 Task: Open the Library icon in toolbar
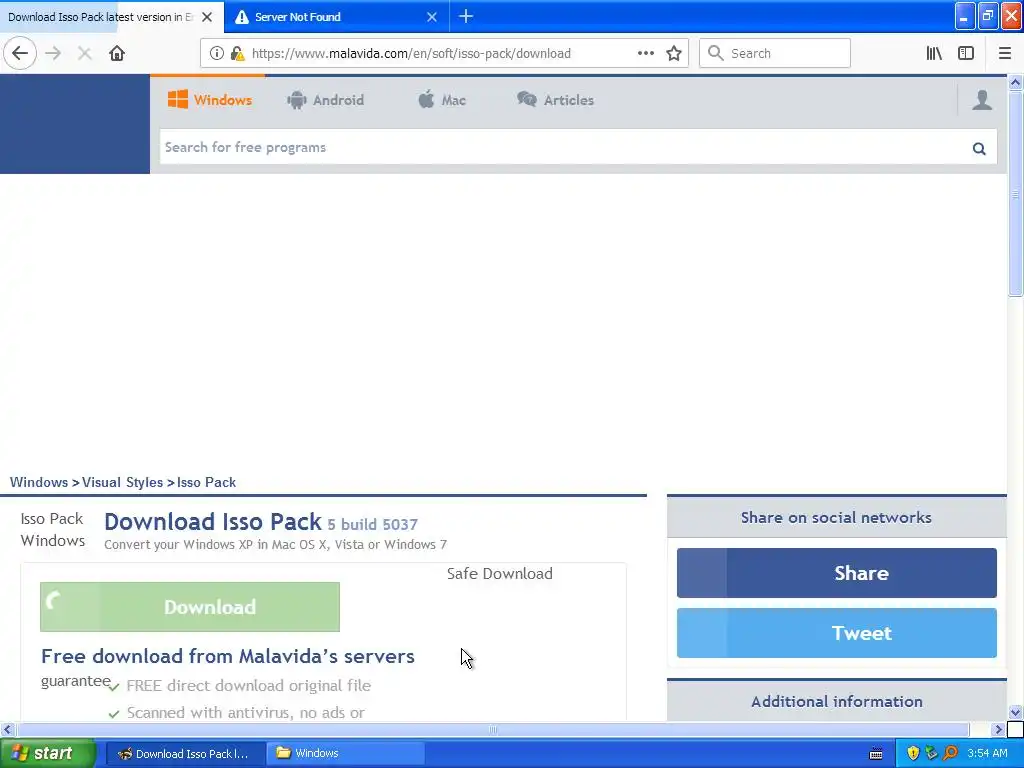934,54
